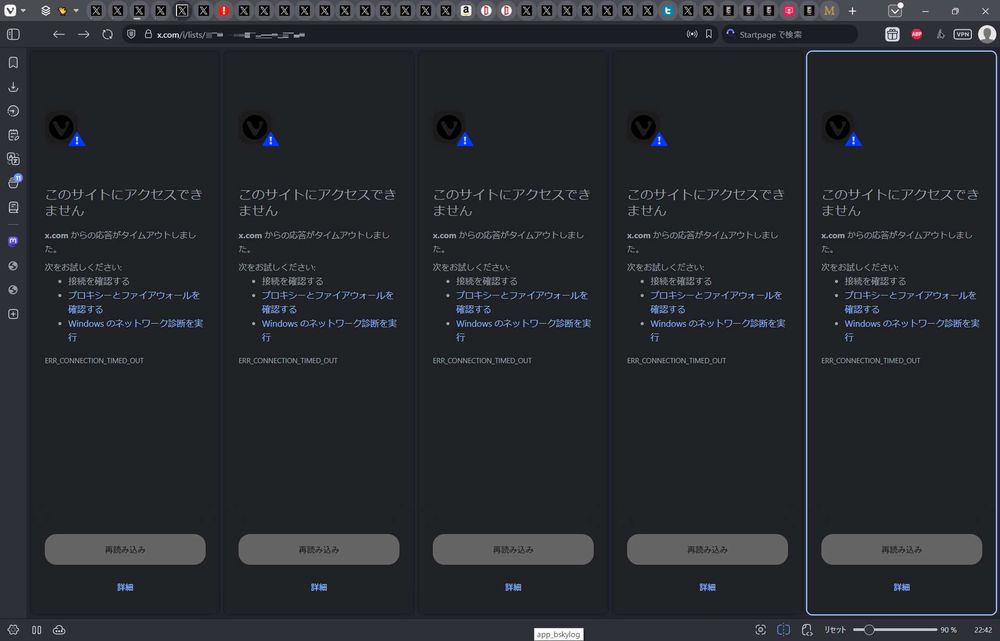Open the Vivaldi main menu
Screen dimensions: 1000x641
(10, 10)
